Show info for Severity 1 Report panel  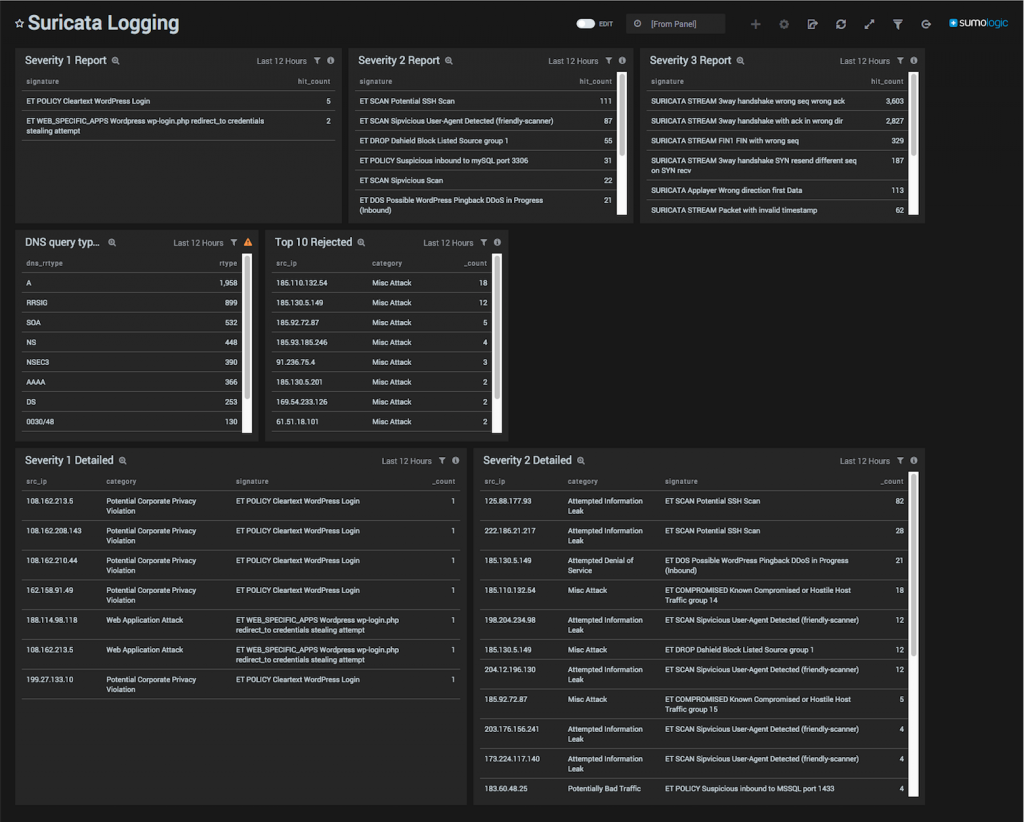coord(330,61)
